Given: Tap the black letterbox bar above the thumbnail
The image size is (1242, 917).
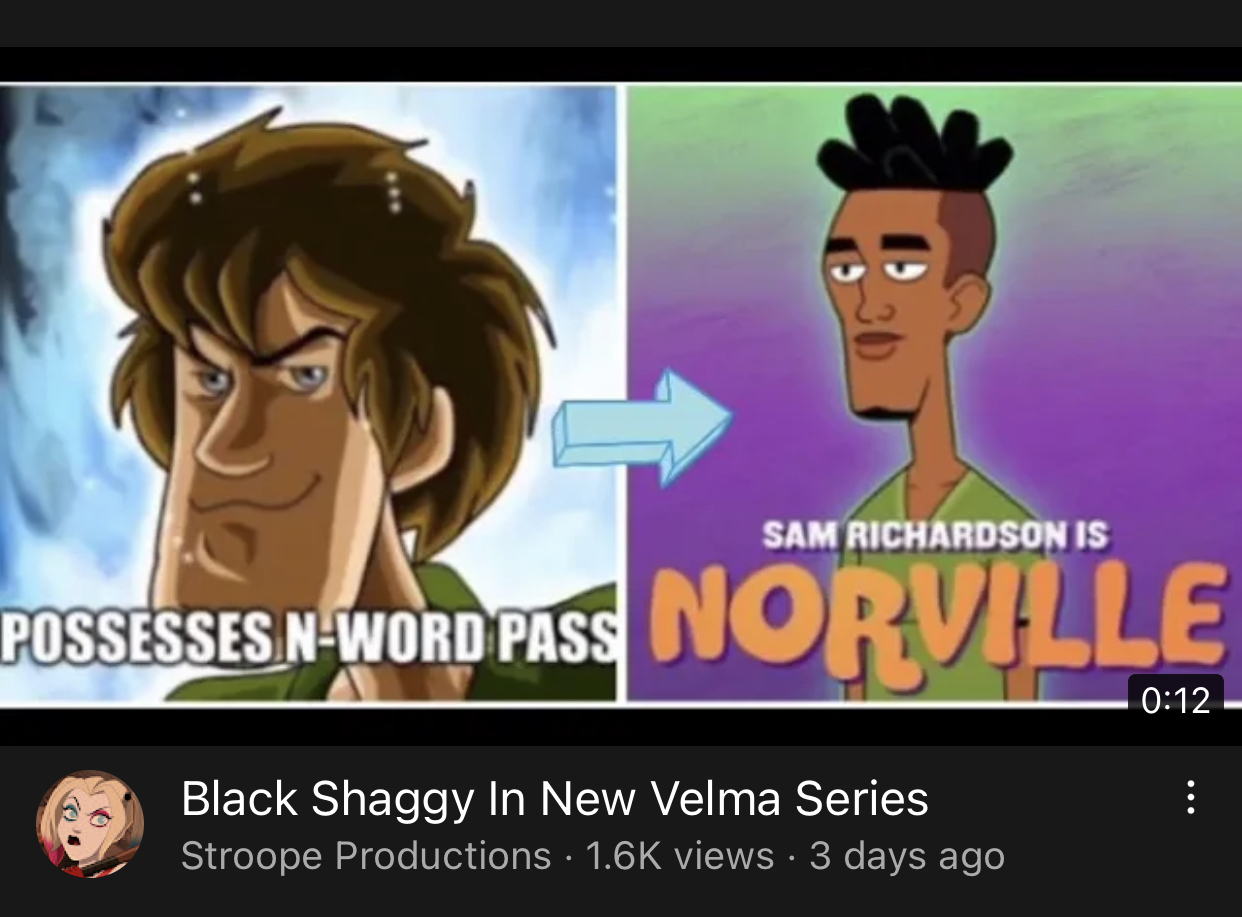Looking at the screenshot, I should tap(621, 64).
